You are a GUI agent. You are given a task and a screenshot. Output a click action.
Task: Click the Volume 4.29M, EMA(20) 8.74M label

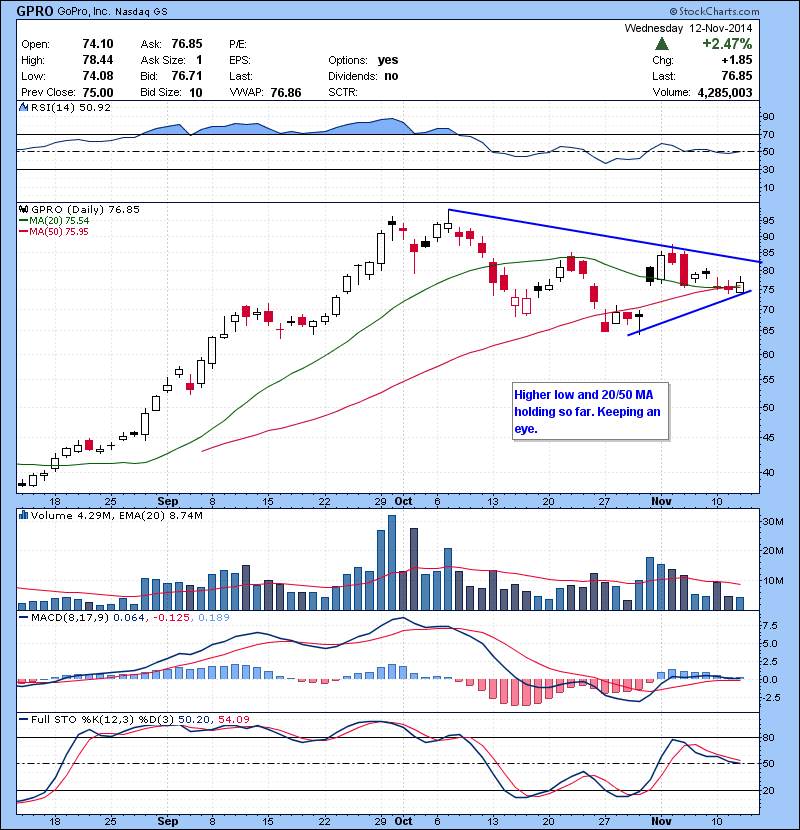click(116, 515)
